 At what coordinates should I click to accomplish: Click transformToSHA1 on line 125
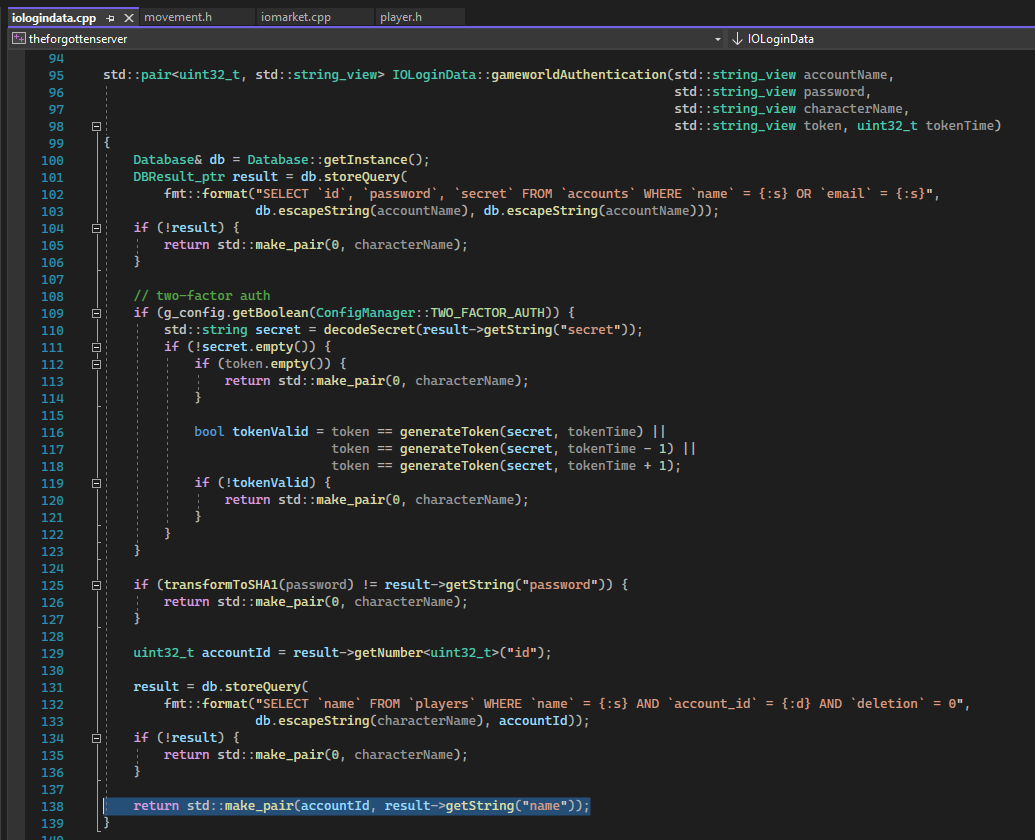click(x=221, y=585)
